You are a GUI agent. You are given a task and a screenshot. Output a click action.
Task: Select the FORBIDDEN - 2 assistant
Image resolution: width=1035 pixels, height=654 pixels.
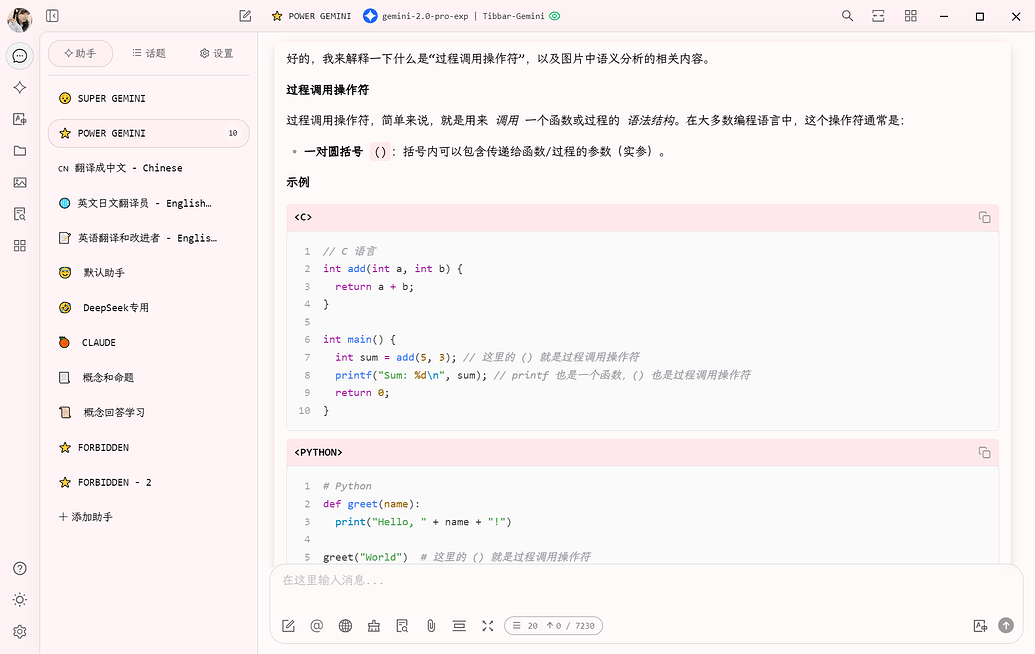point(149,482)
